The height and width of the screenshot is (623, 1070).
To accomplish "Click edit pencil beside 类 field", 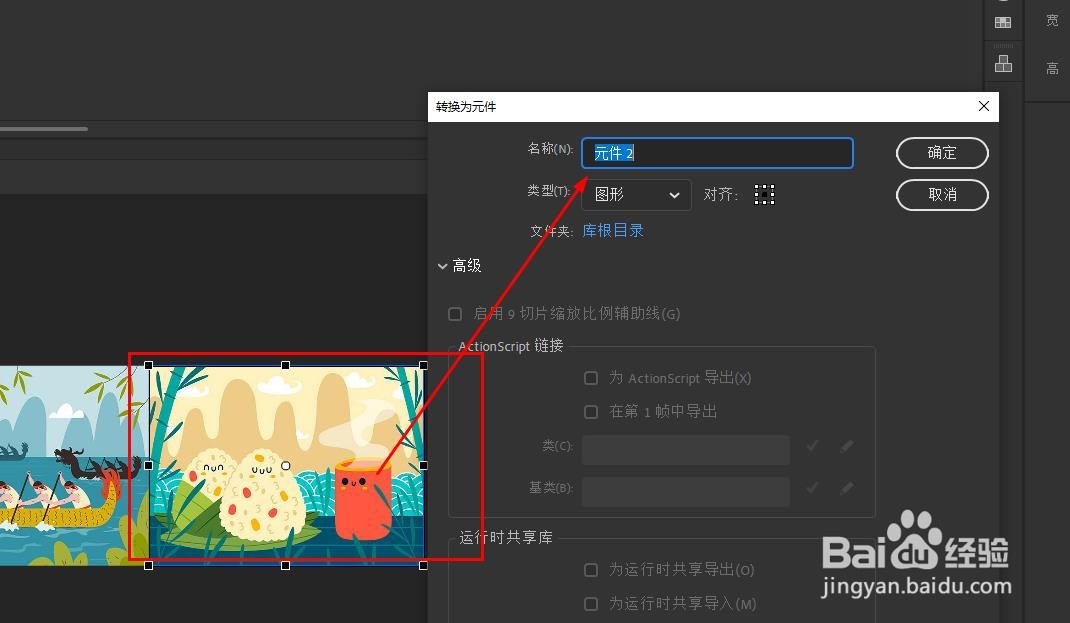I will (846, 446).
